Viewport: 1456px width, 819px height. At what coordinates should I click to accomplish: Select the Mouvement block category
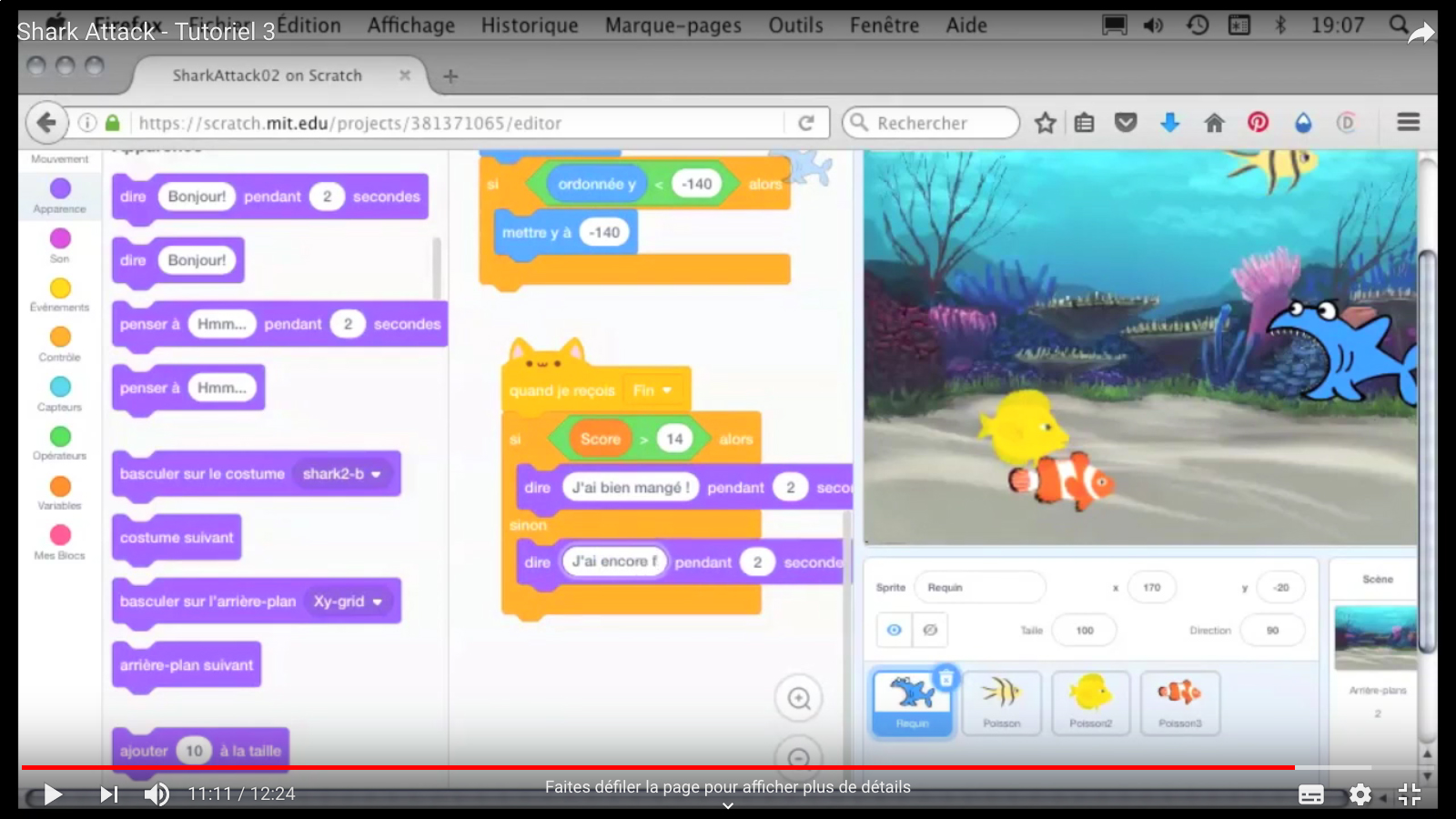tap(59, 158)
